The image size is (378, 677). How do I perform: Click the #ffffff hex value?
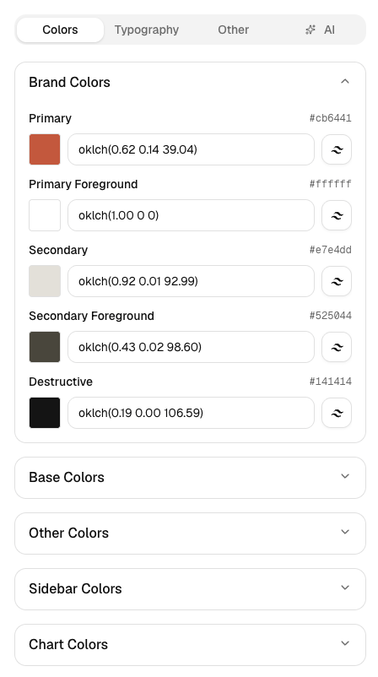click(330, 184)
